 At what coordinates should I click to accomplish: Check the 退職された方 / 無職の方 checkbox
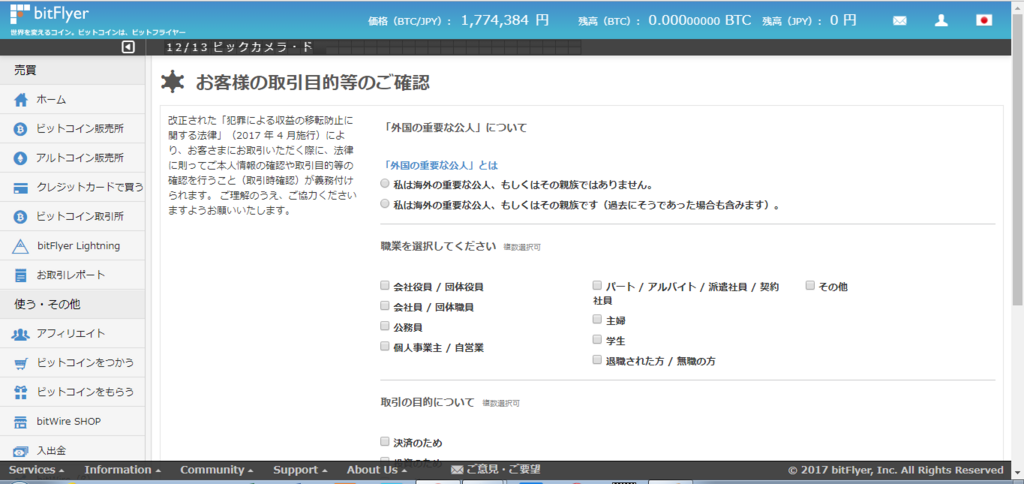(597, 360)
